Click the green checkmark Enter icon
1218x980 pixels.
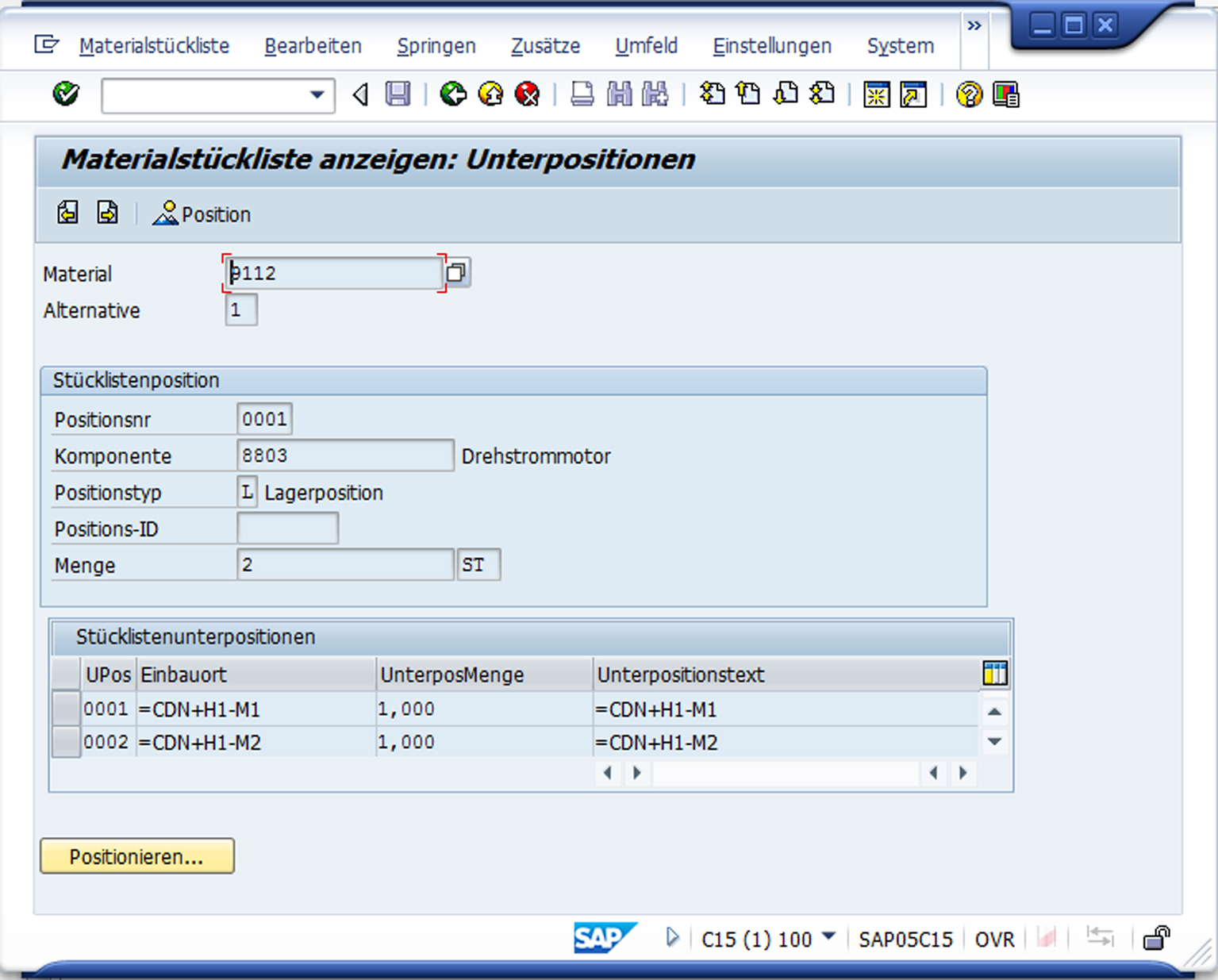click(x=66, y=94)
